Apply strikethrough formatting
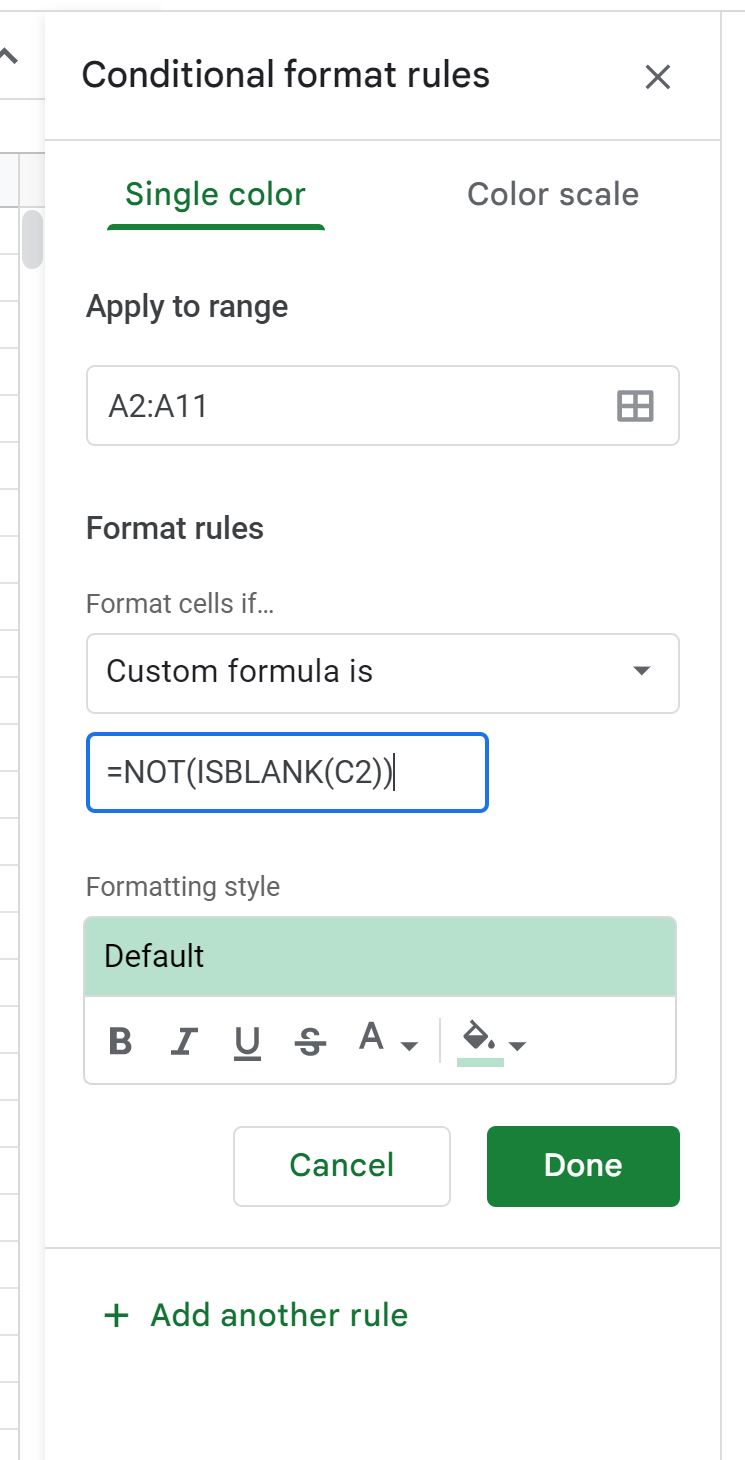Viewport: 745px width, 1460px height. pos(311,1041)
